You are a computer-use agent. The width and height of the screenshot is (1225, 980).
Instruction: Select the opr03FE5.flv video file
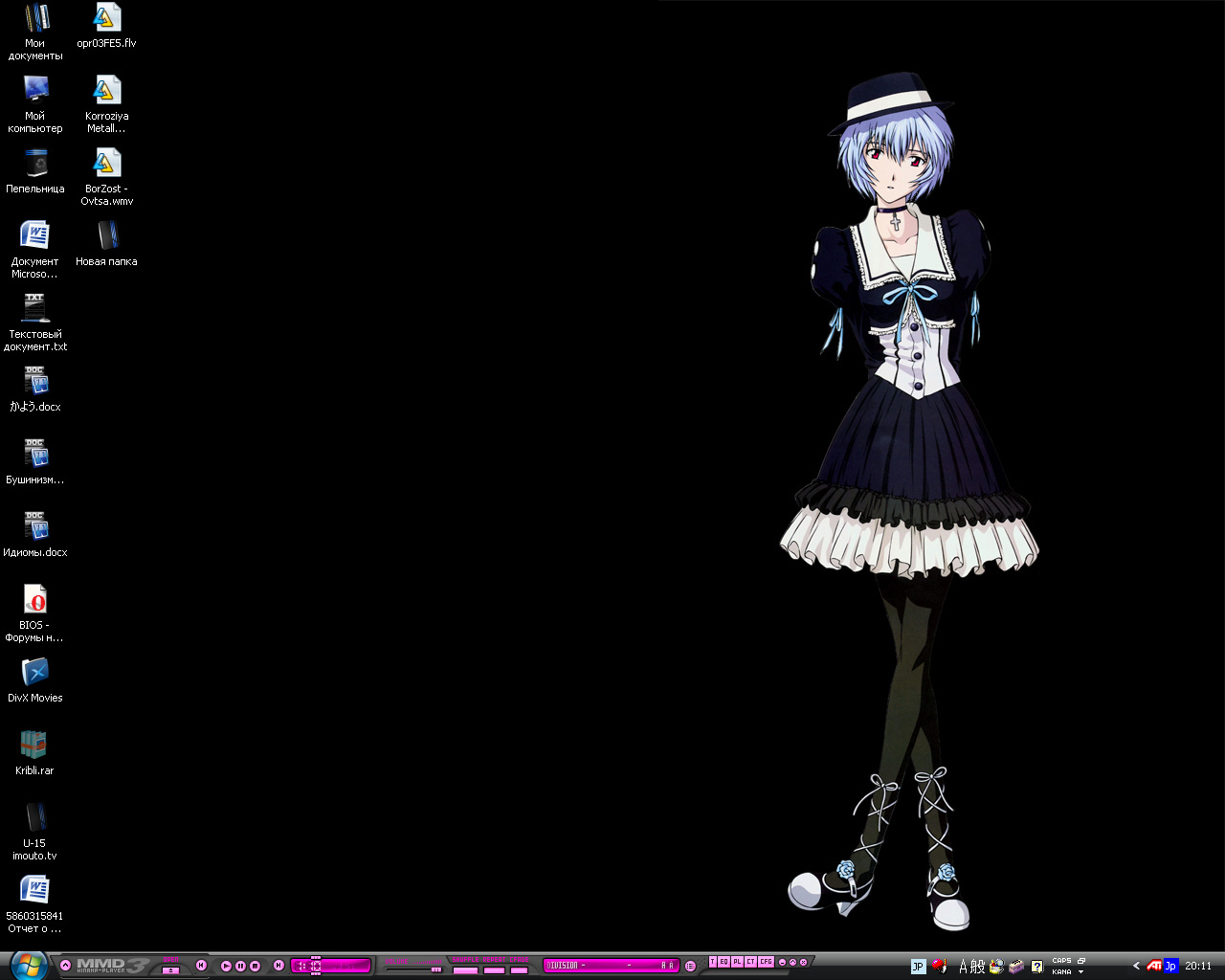pos(106,27)
